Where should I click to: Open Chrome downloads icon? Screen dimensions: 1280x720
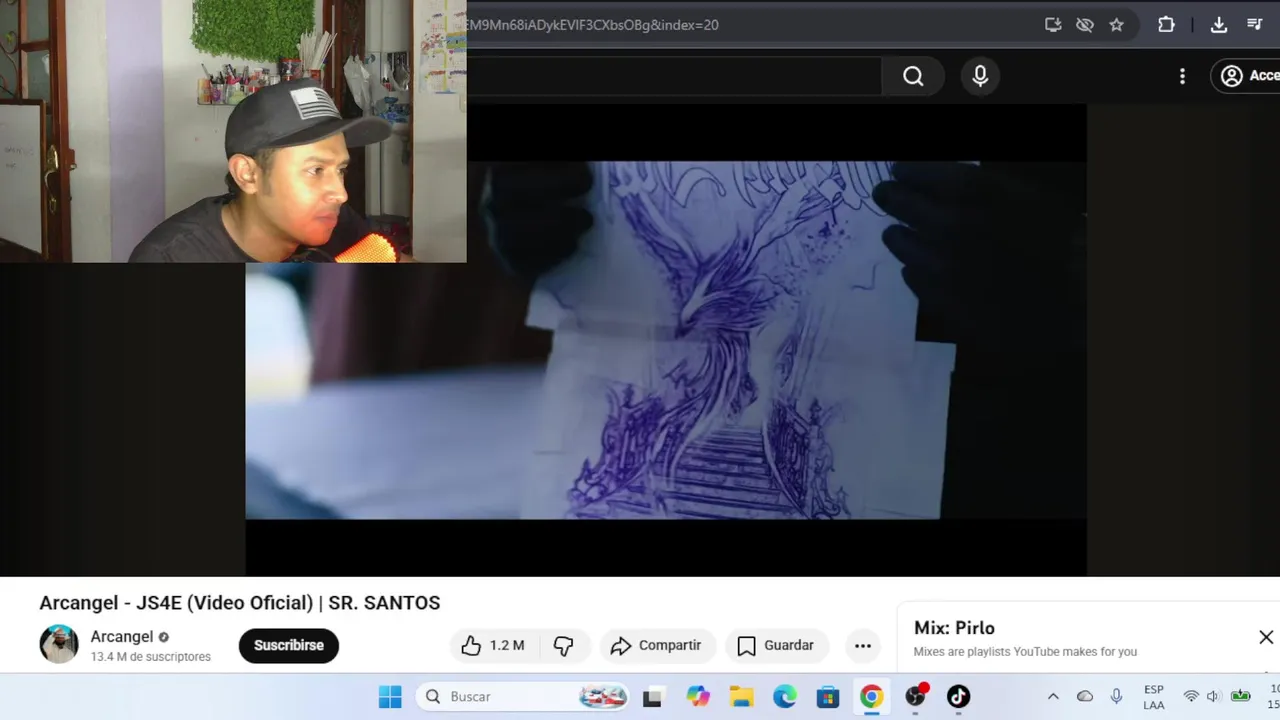1218,25
